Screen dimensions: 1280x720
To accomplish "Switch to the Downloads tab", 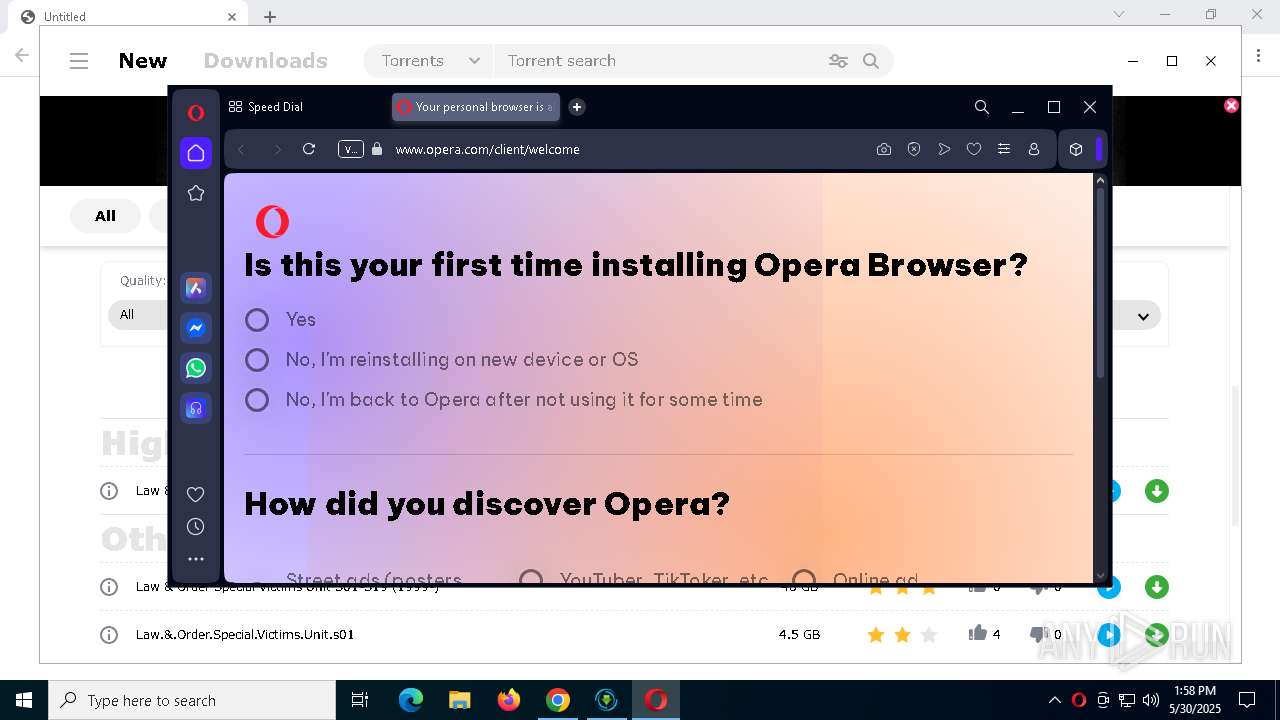I will 266,61.
